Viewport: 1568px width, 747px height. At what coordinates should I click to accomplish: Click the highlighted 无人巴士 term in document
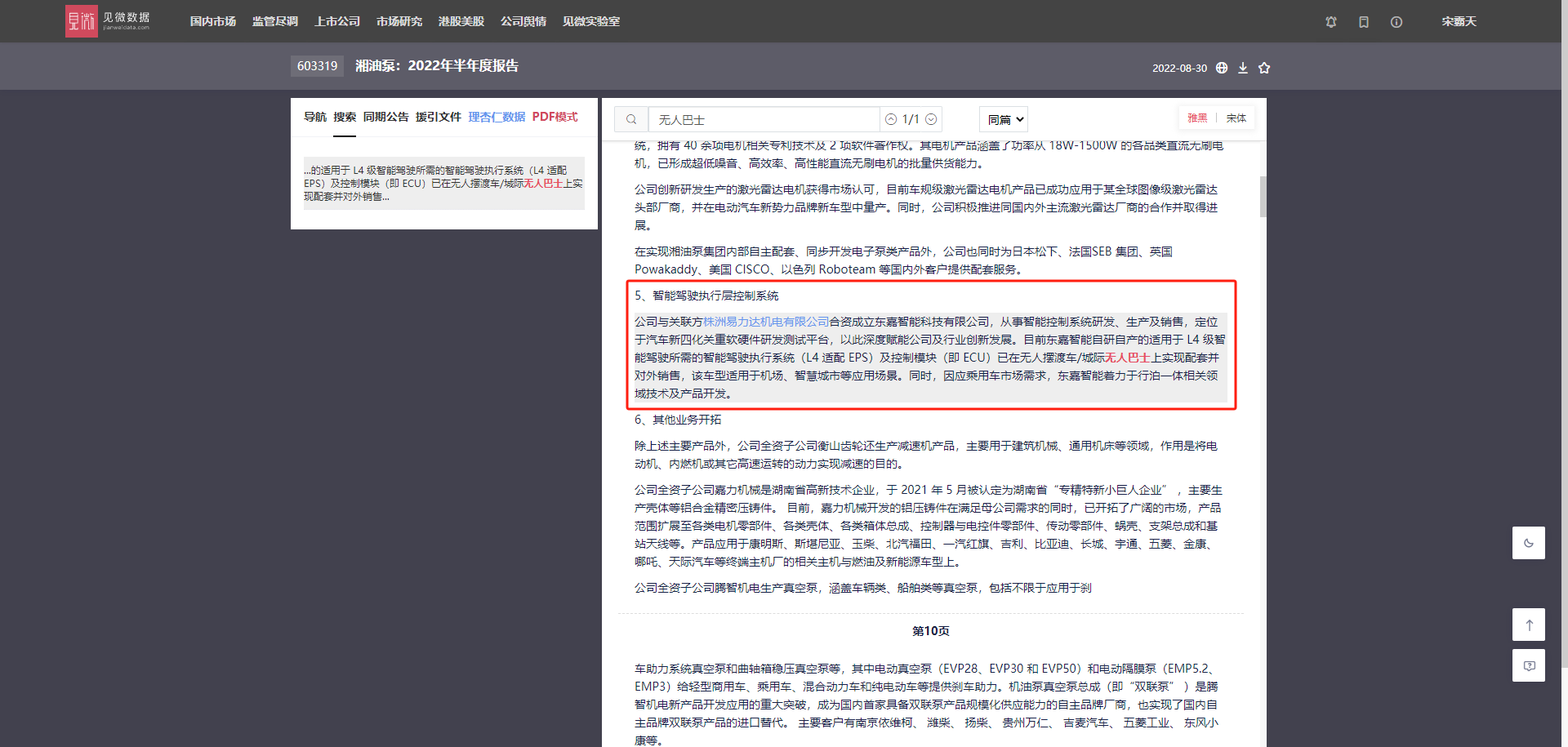point(1128,358)
